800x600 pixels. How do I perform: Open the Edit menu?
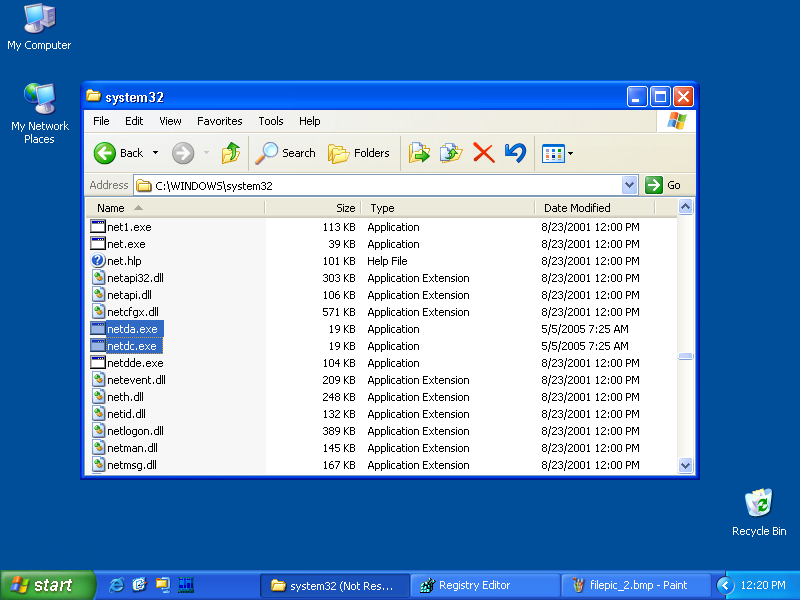pyautogui.click(x=134, y=121)
